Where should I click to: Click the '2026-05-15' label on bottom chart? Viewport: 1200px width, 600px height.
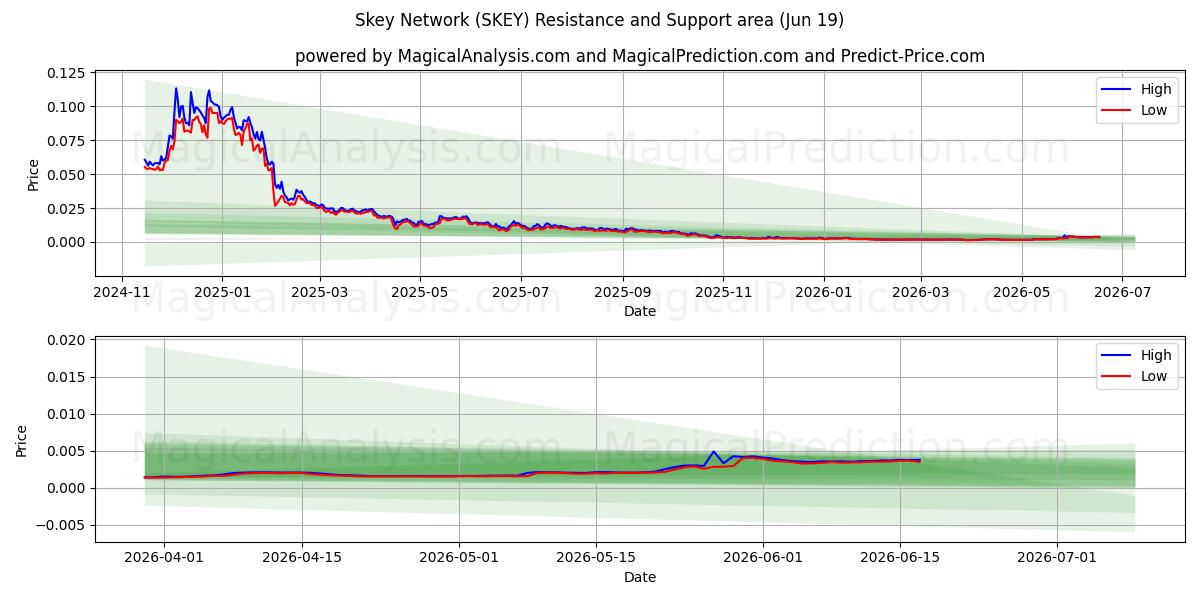point(597,558)
